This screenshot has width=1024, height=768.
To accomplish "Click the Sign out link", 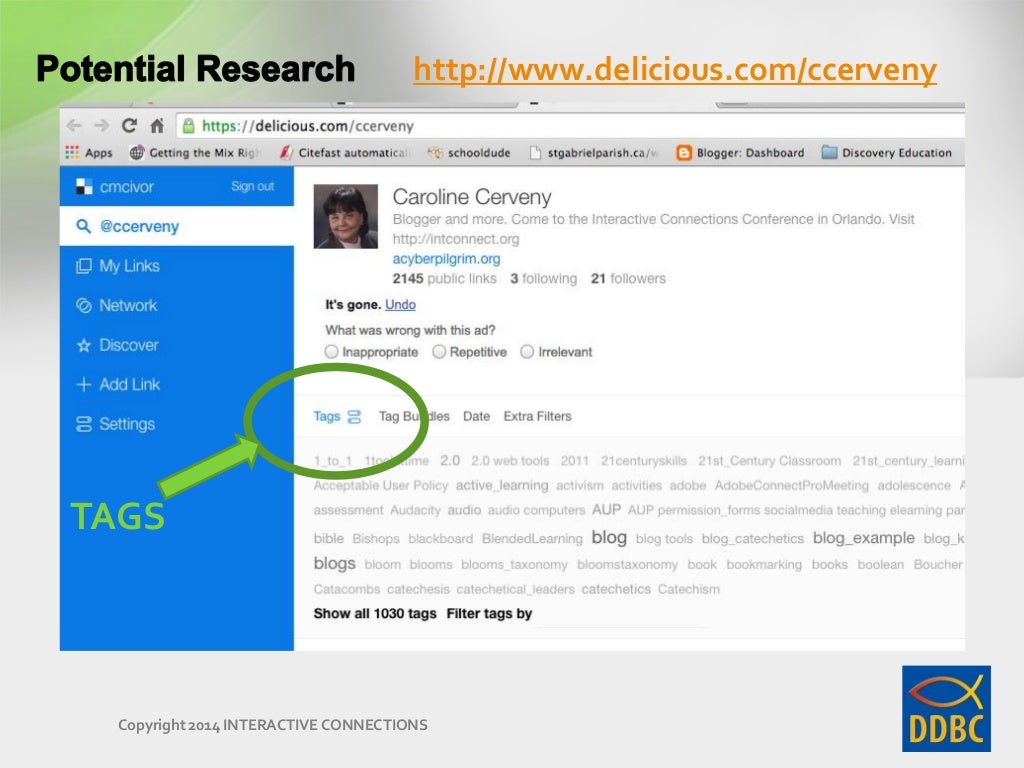I will tap(253, 186).
